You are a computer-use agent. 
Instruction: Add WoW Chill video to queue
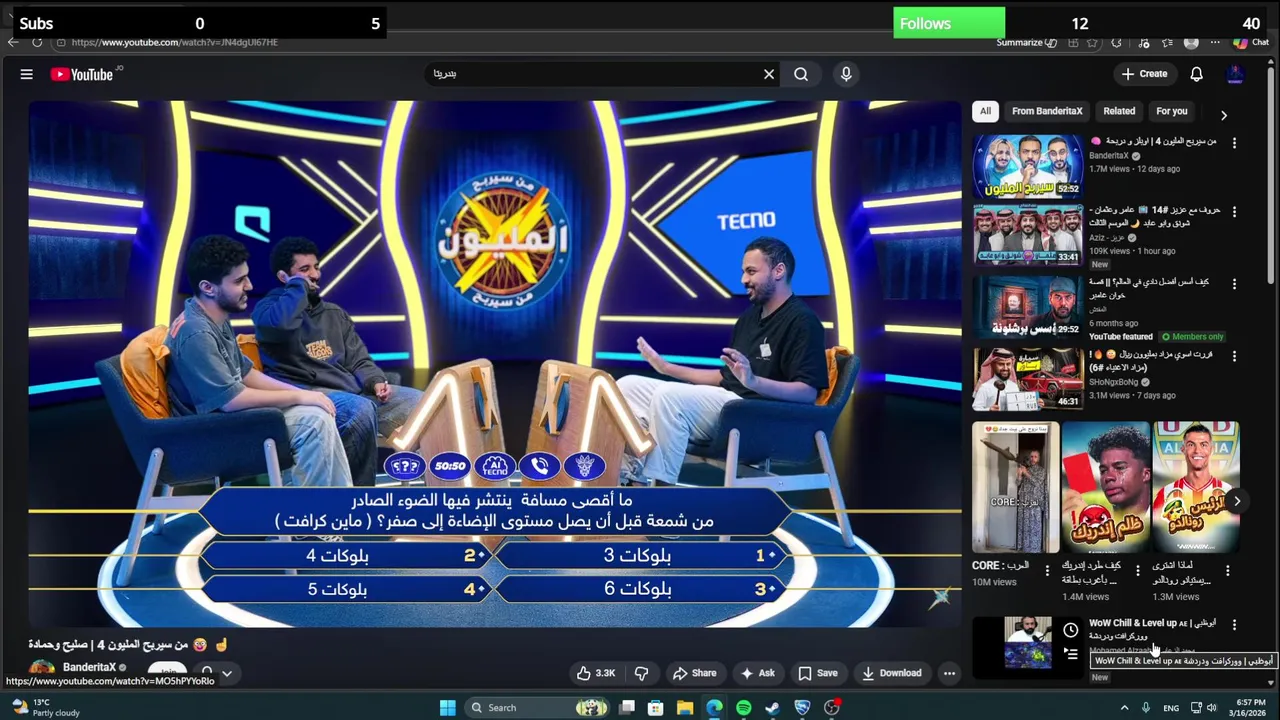tap(1071, 654)
